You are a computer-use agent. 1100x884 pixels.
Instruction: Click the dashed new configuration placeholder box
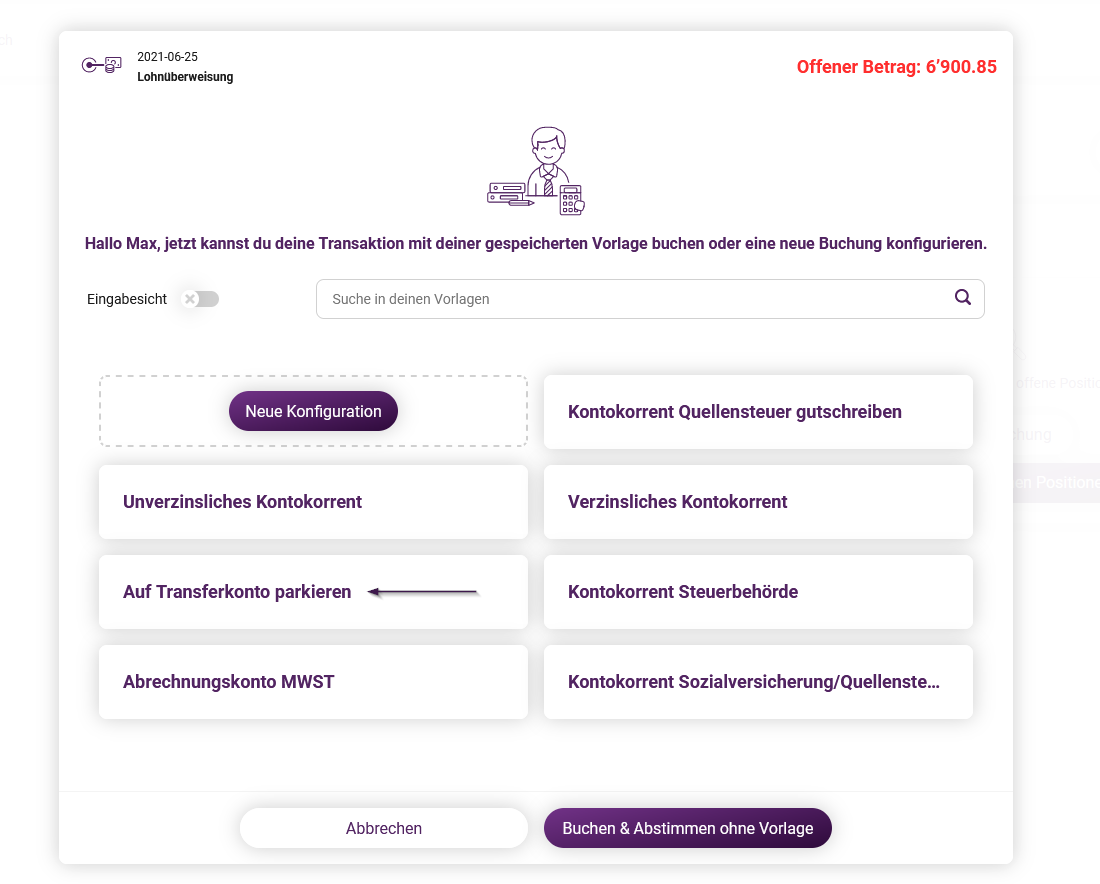tap(314, 411)
